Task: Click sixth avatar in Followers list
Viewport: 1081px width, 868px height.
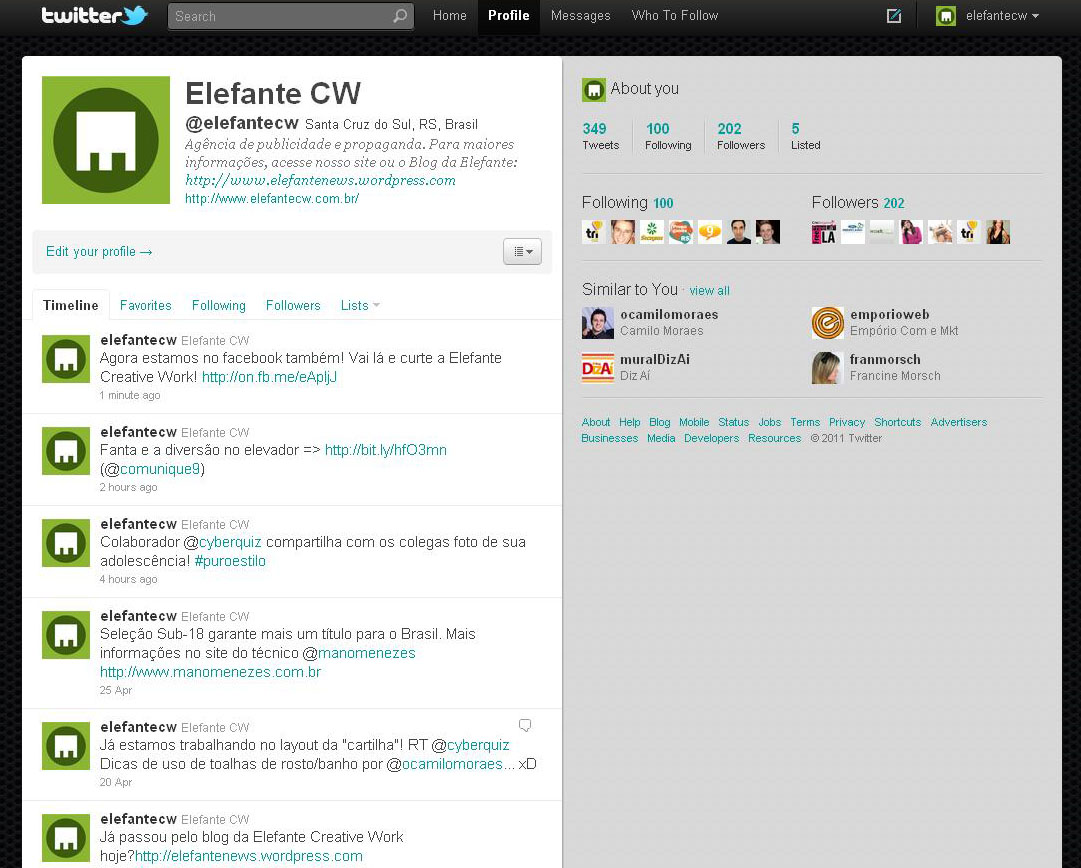Action: click(969, 232)
